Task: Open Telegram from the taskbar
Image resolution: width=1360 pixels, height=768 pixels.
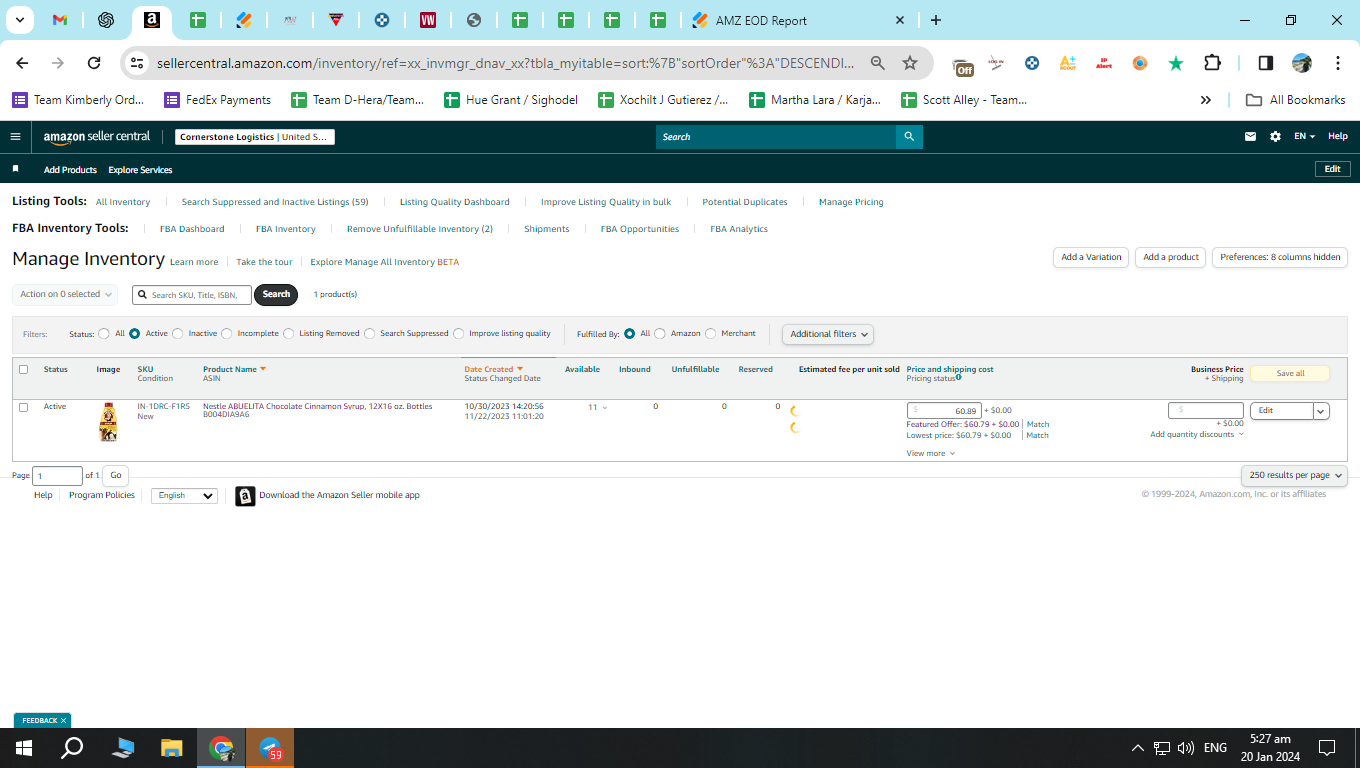Action: coord(270,748)
